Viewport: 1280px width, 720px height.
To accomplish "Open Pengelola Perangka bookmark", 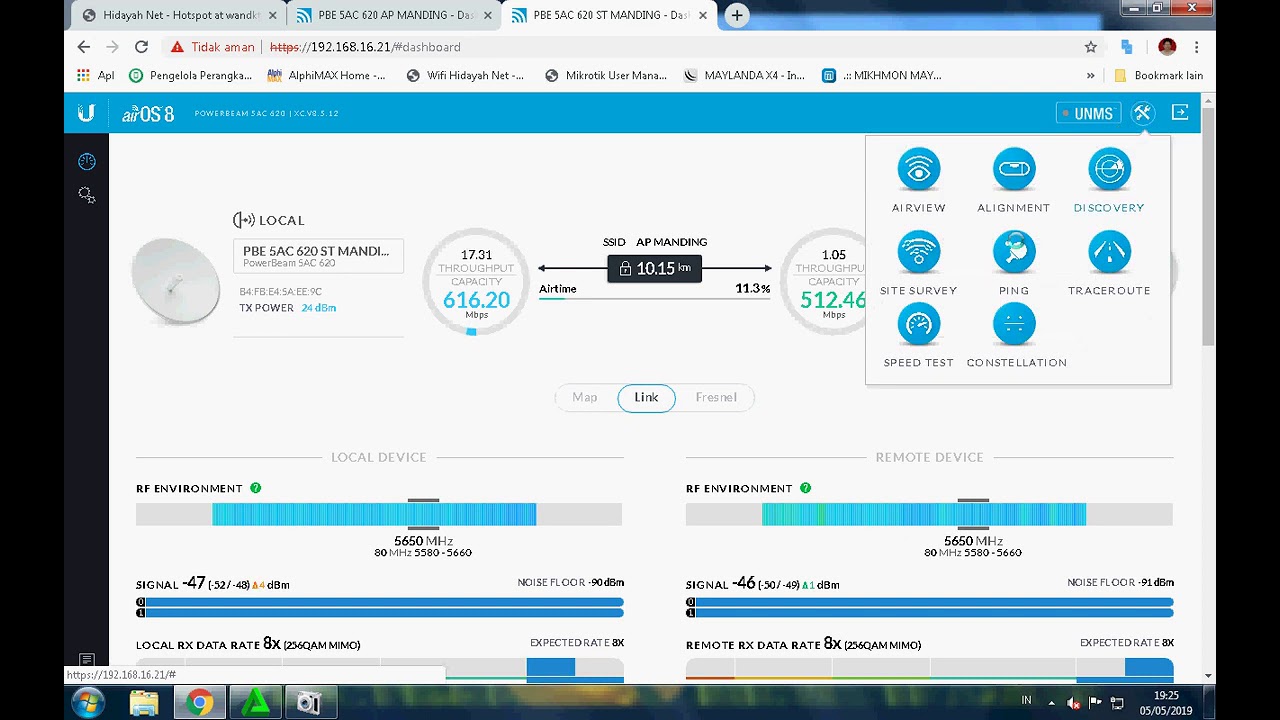I will (191, 75).
